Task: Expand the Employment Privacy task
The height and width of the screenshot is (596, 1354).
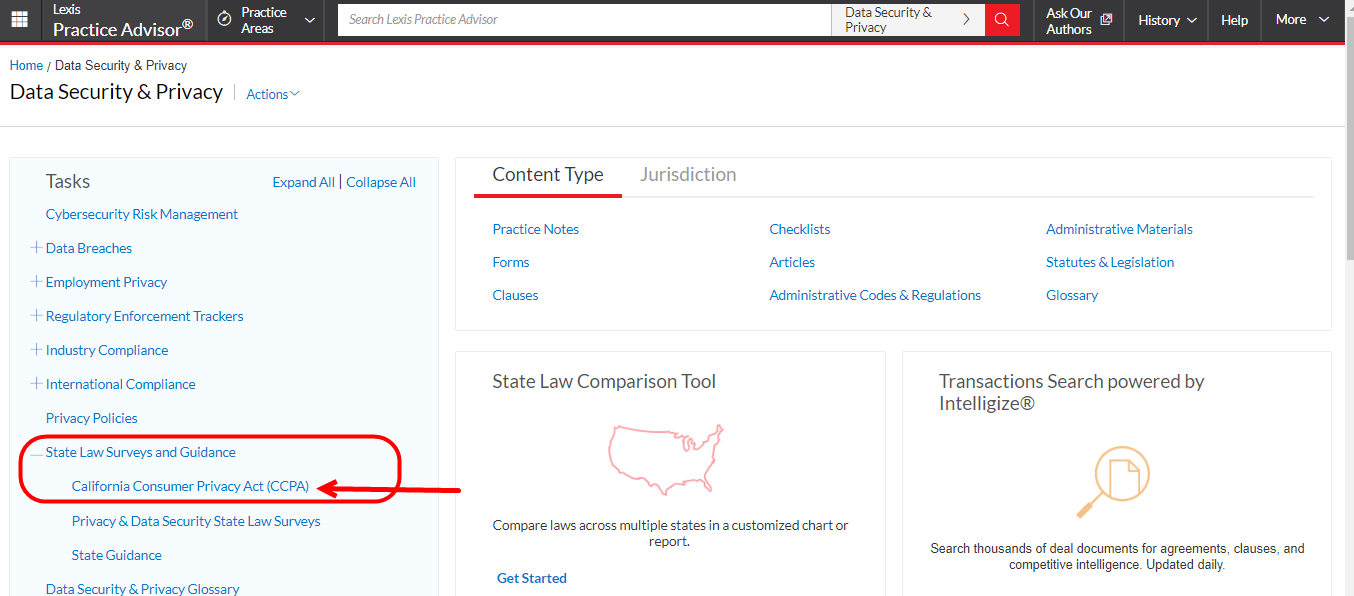Action: (x=36, y=282)
